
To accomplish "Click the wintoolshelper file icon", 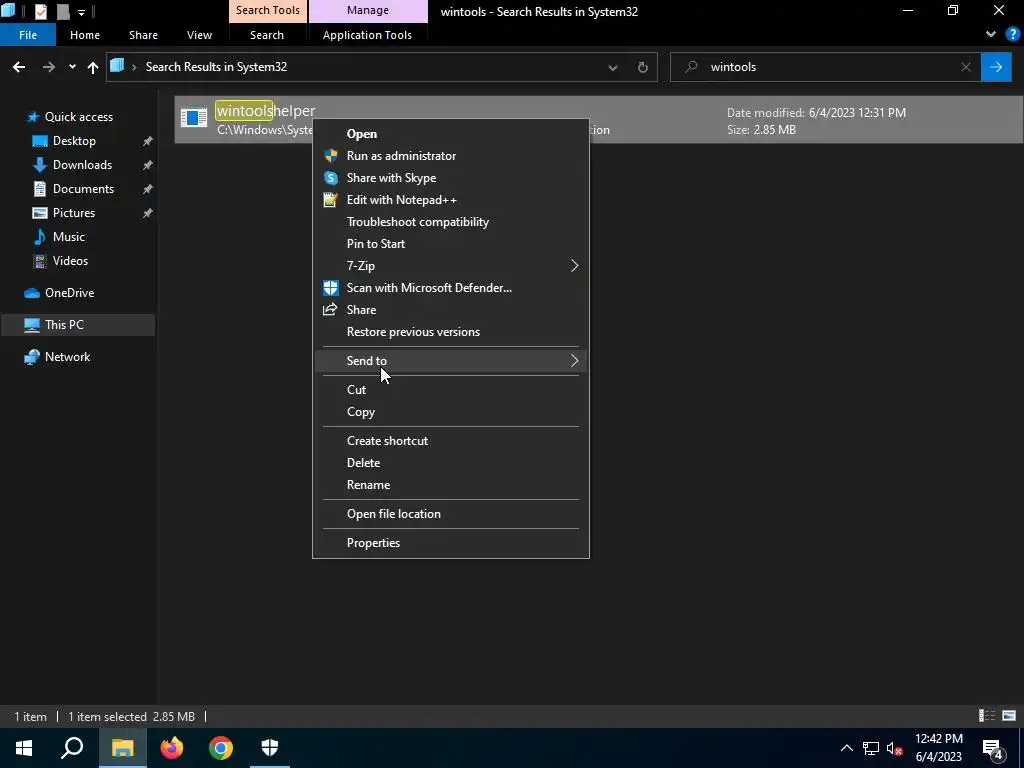I will point(194,118).
